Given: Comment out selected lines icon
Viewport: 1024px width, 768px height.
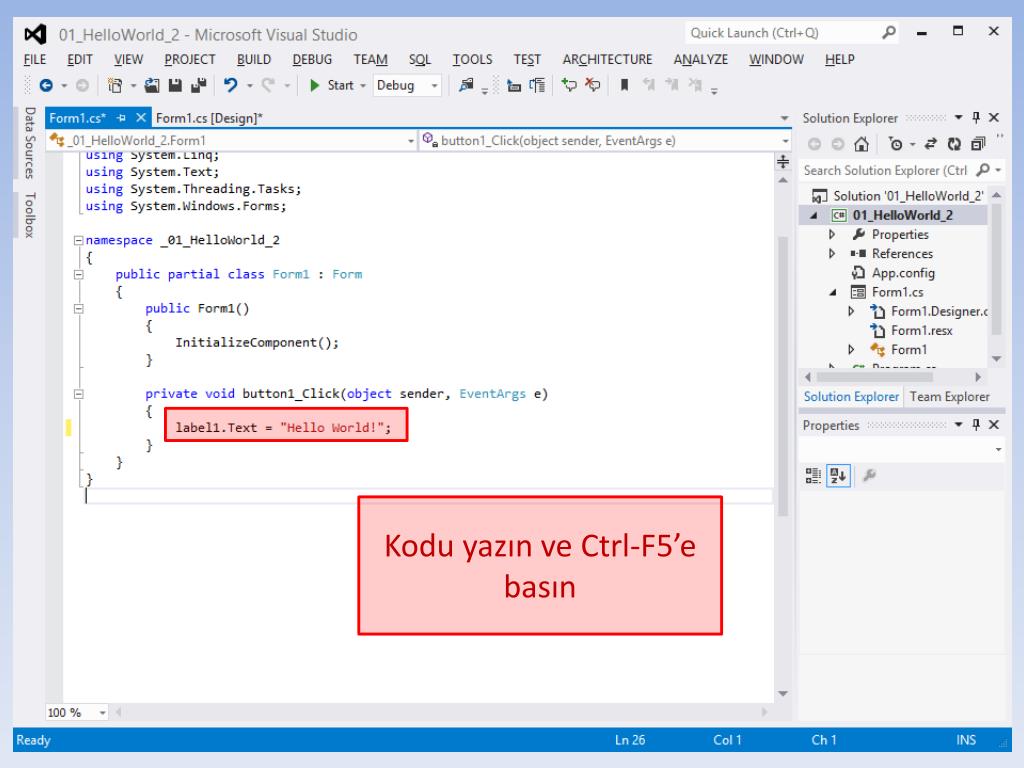Looking at the screenshot, I should click(569, 86).
